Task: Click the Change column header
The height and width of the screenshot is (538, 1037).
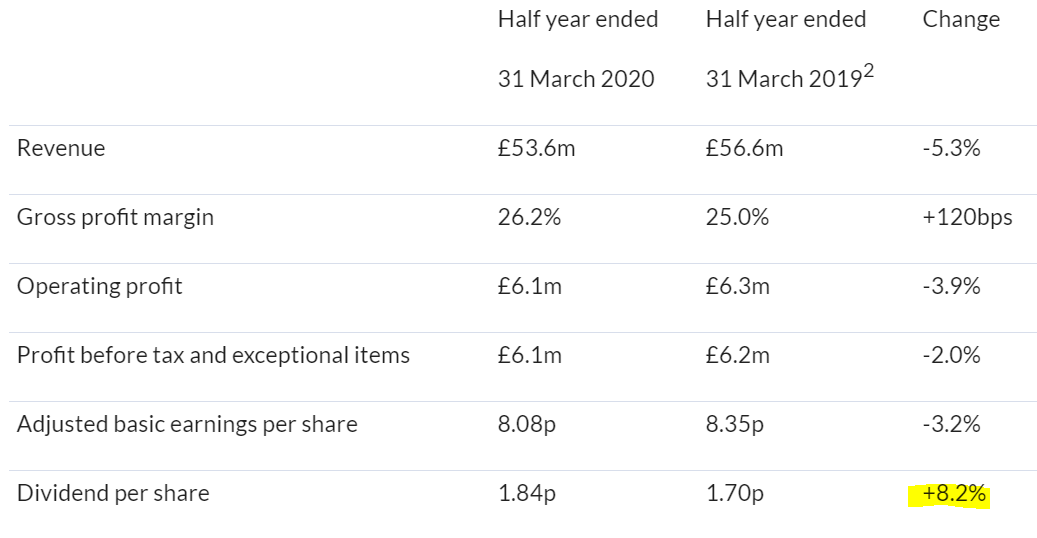Action: (x=961, y=20)
